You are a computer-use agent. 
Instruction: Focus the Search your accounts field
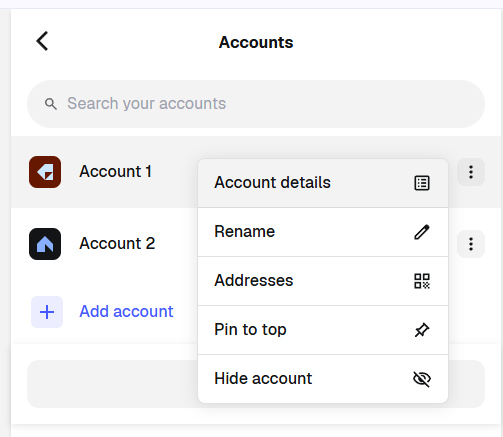(256, 104)
